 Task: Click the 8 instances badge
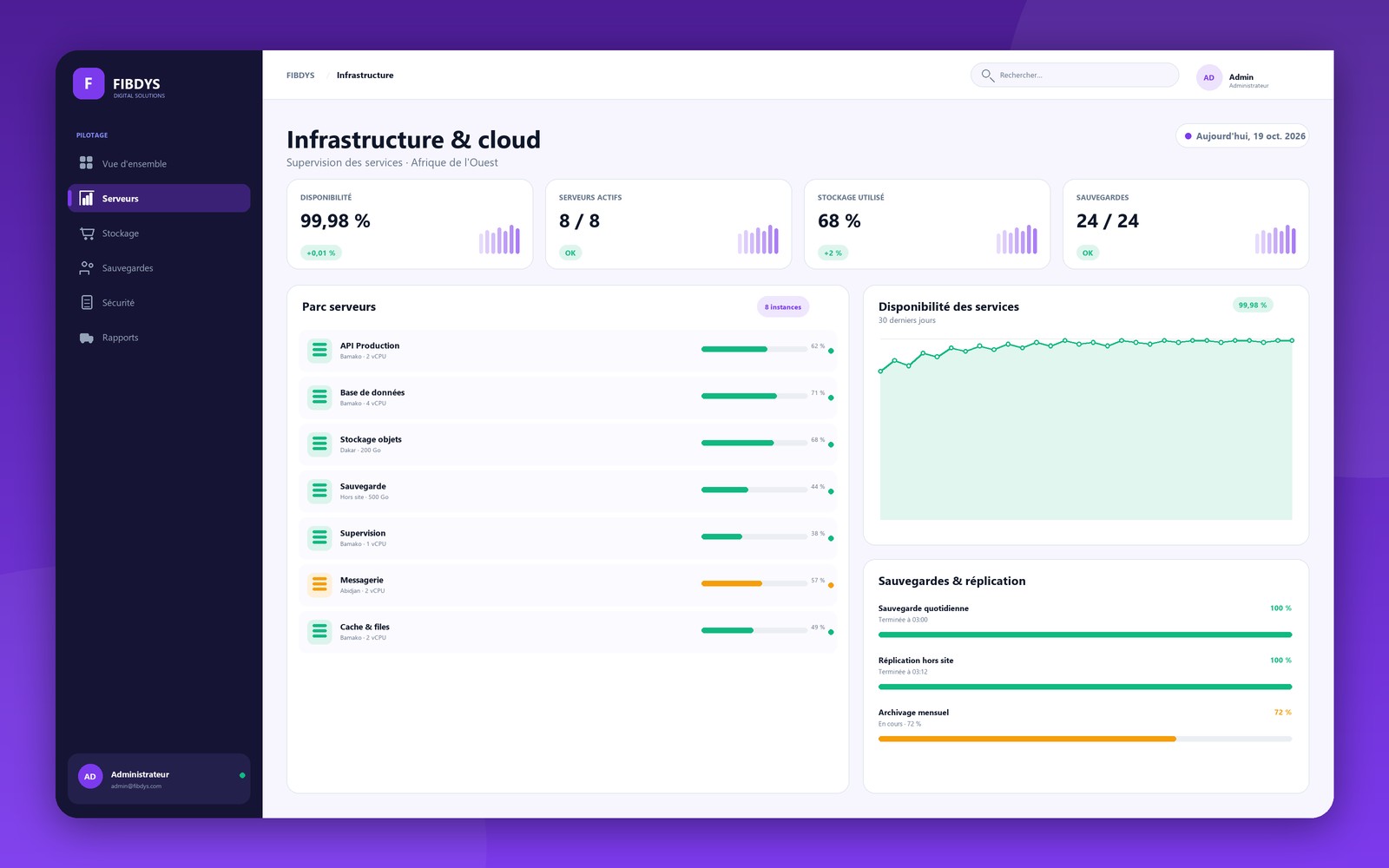(x=783, y=306)
